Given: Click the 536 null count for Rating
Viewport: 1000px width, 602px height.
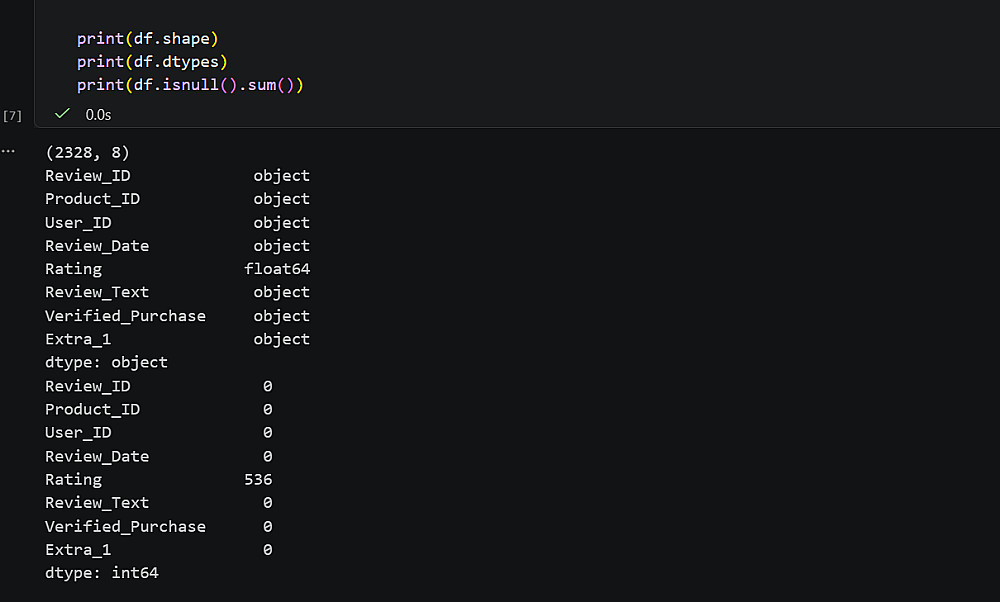Looking at the screenshot, I should 258,480.
